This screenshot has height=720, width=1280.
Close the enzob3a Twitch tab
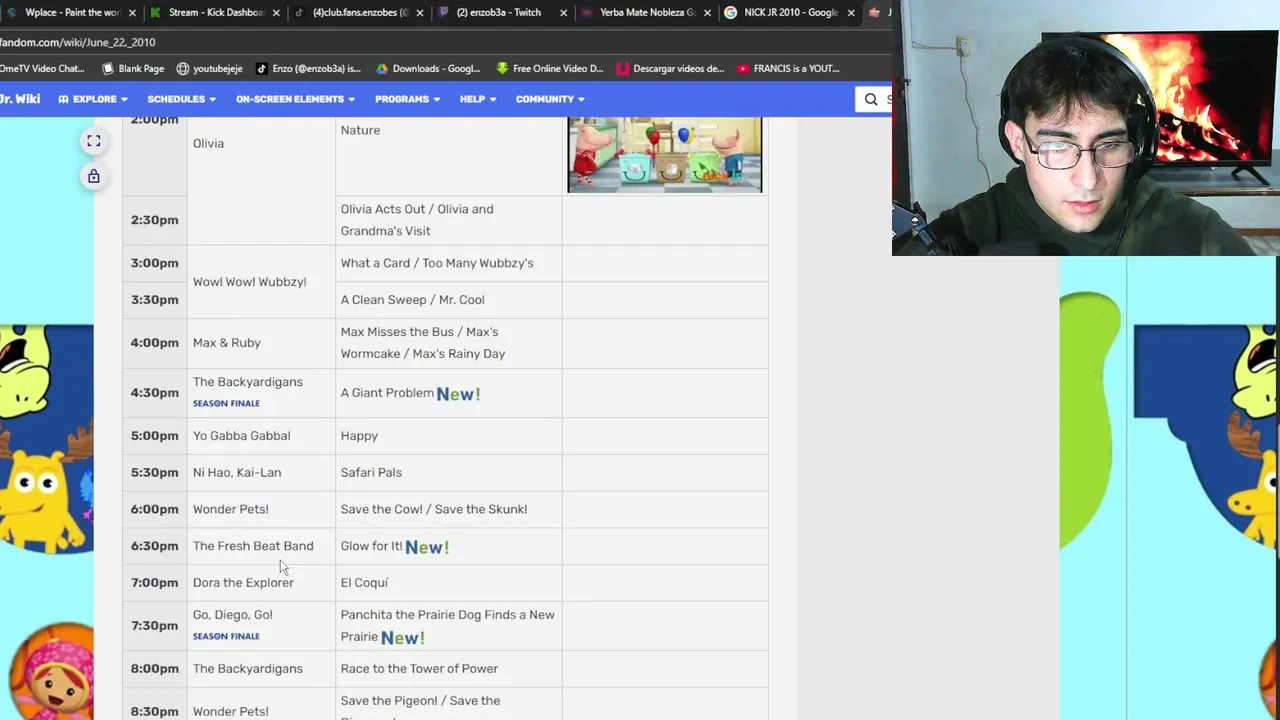pos(563,13)
